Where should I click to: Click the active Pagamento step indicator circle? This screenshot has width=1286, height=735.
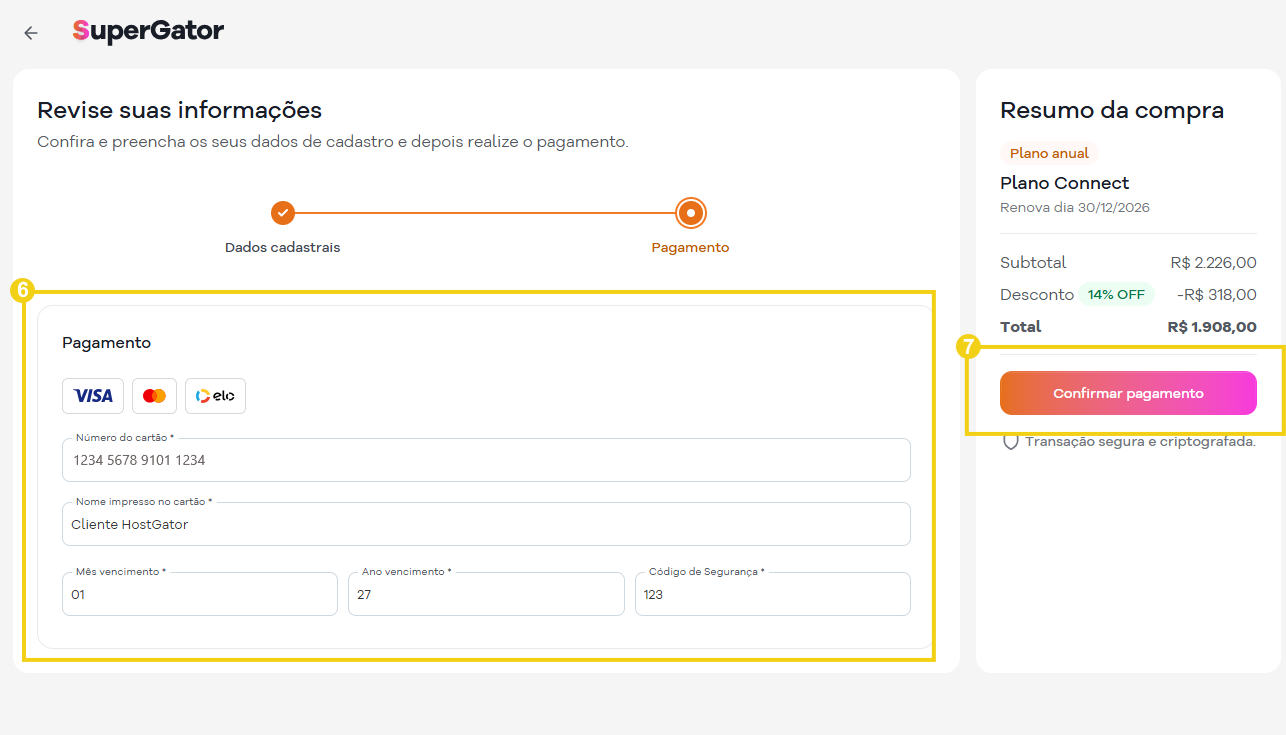(690, 212)
